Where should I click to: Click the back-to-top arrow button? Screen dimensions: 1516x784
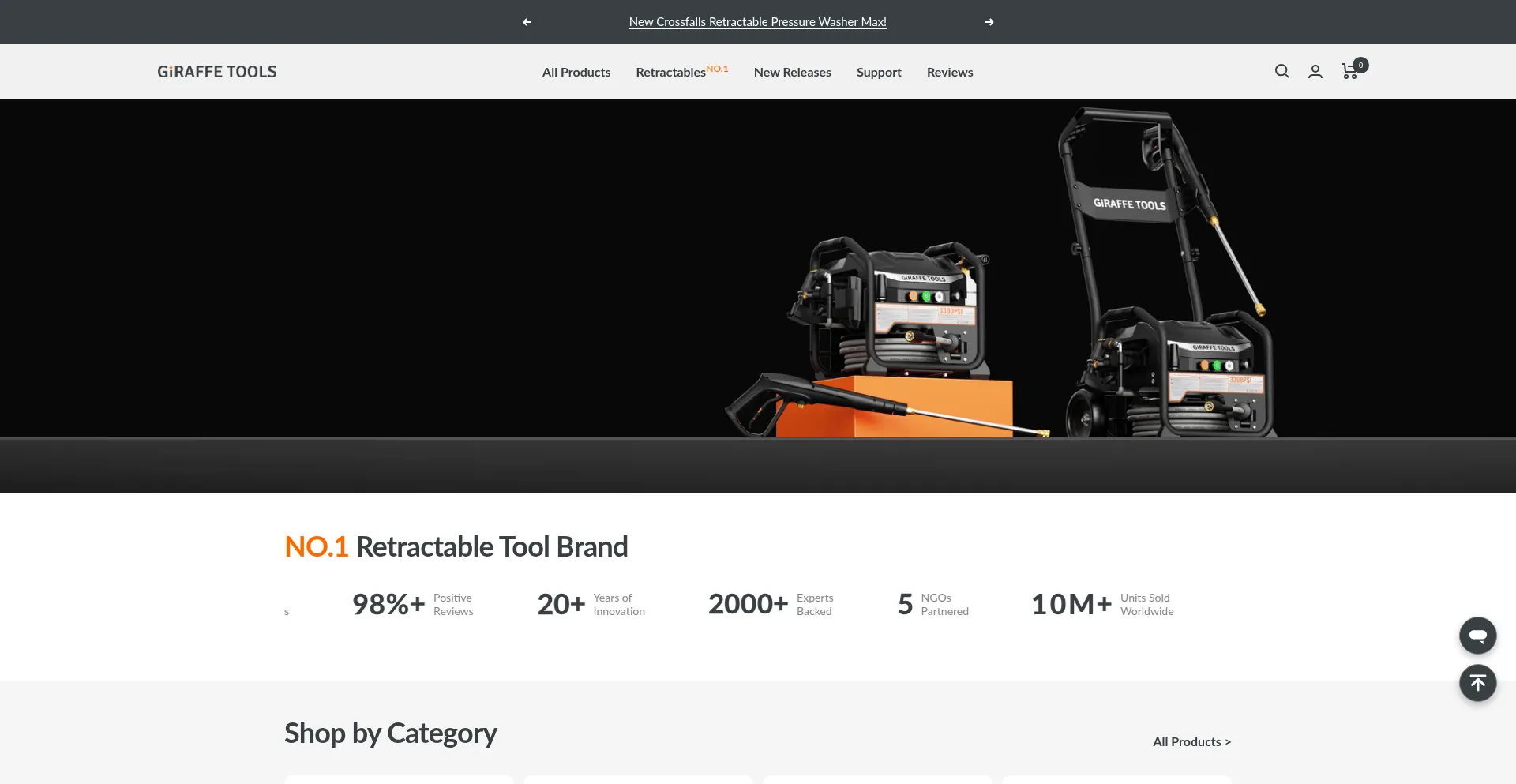[1478, 683]
